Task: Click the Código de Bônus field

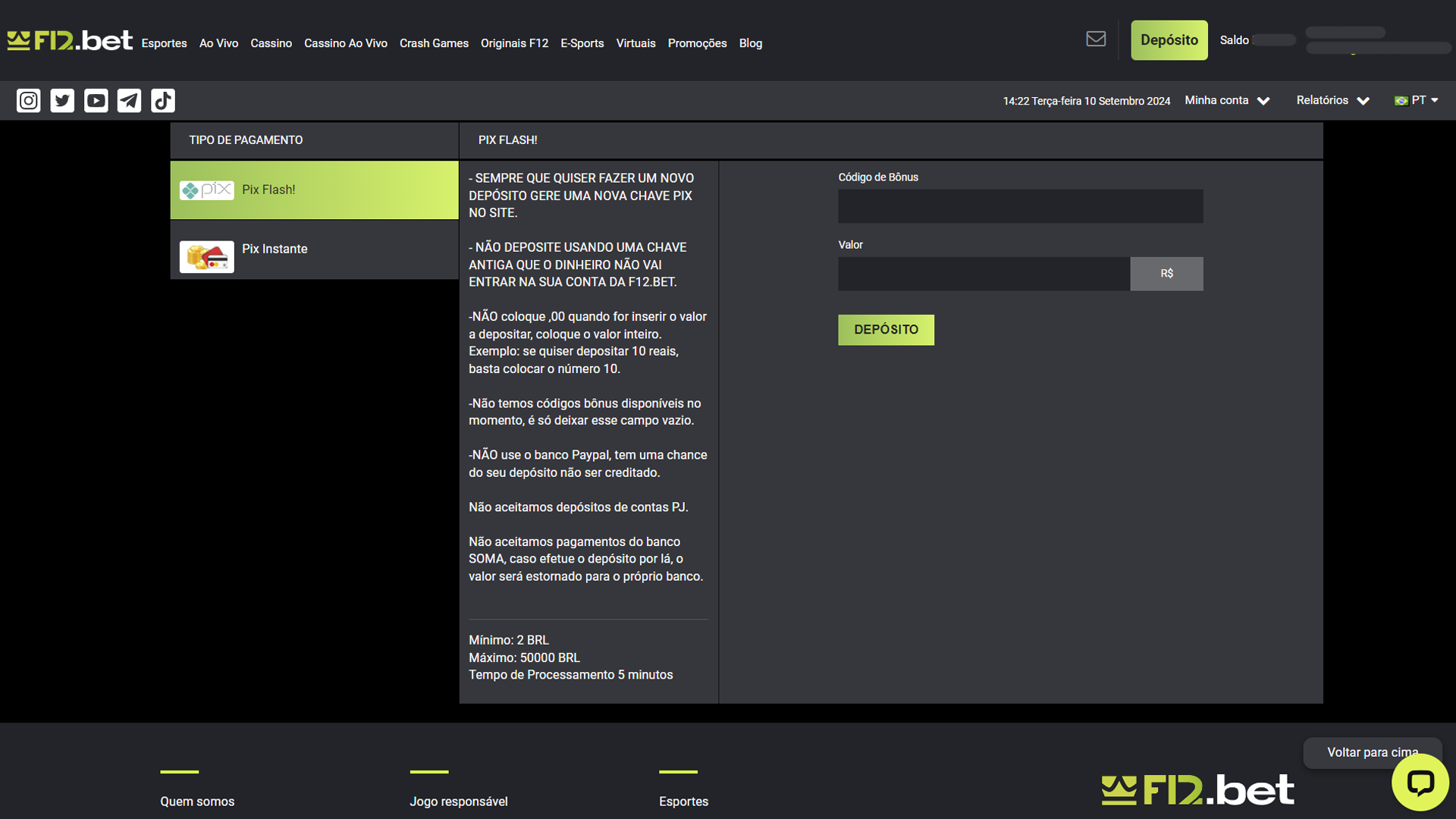Action: [1020, 206]
